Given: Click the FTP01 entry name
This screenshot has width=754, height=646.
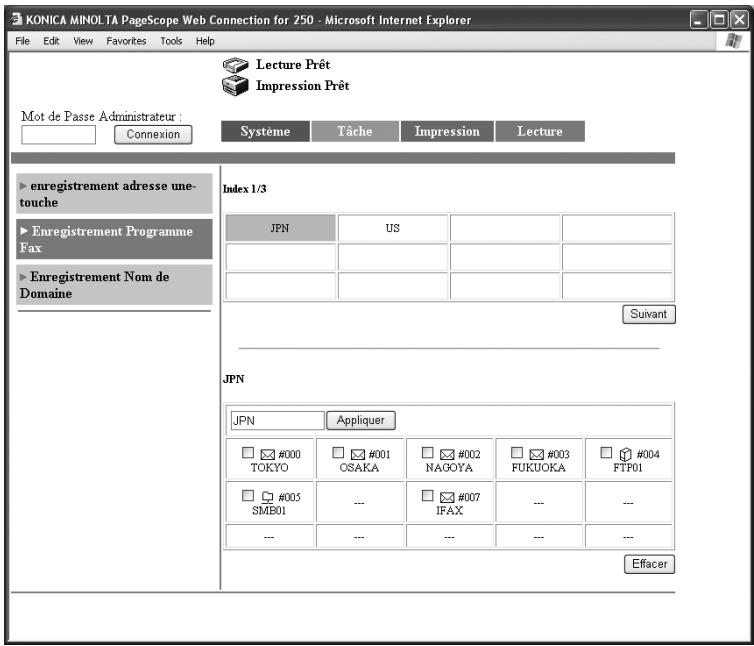Looking at the screenshot, I should (628, 468).
